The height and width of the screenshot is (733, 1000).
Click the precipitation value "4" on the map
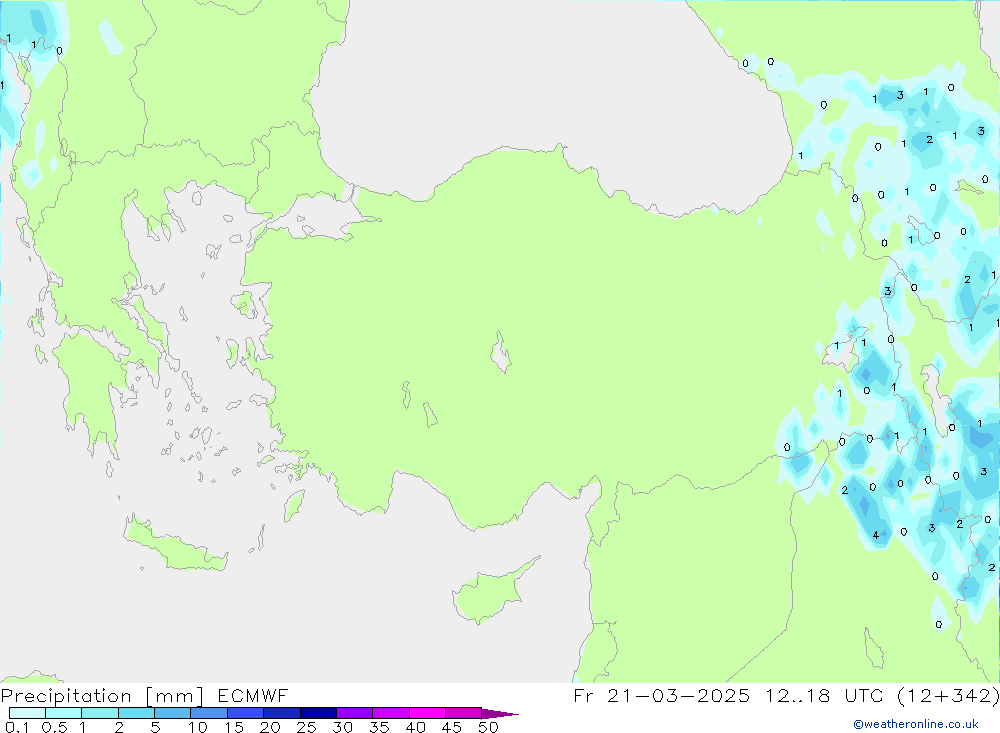coord(876,535)
